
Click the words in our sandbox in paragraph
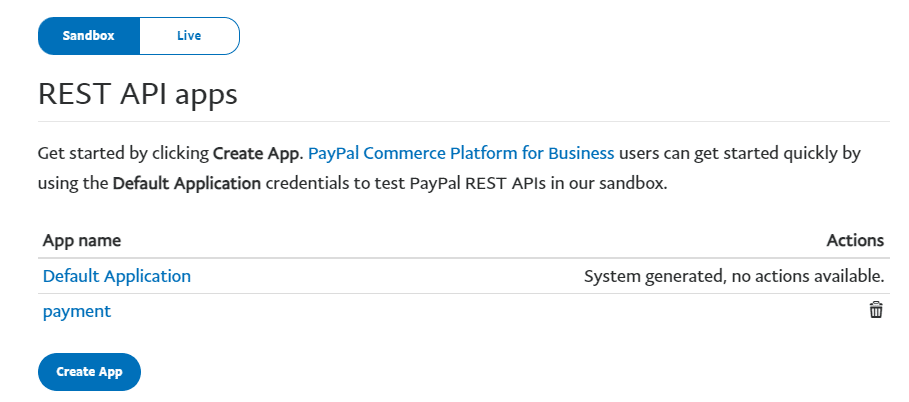(625, 184)
